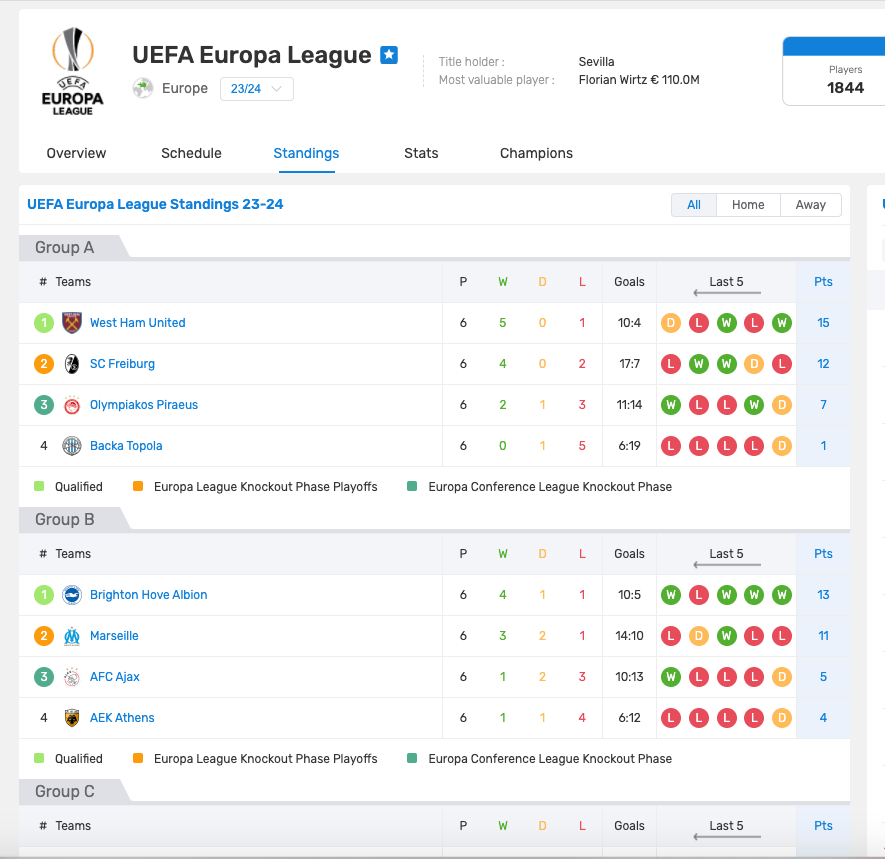Collapse the Group A section header

(65, 247)
